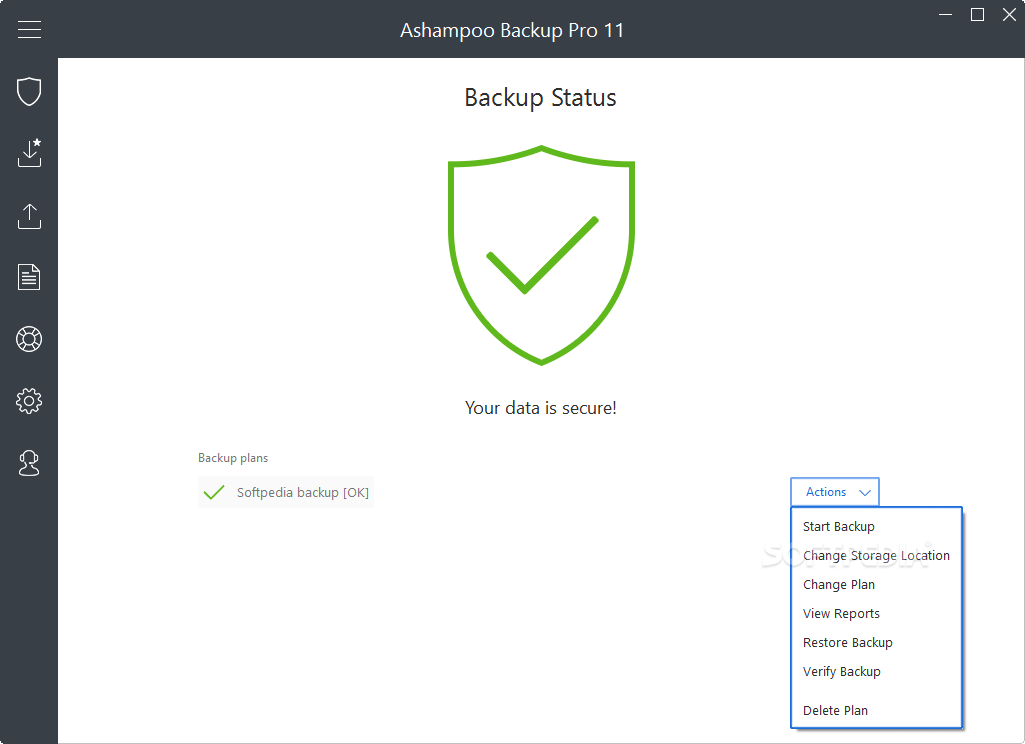Open the hamburger menu

pos(29,29)
